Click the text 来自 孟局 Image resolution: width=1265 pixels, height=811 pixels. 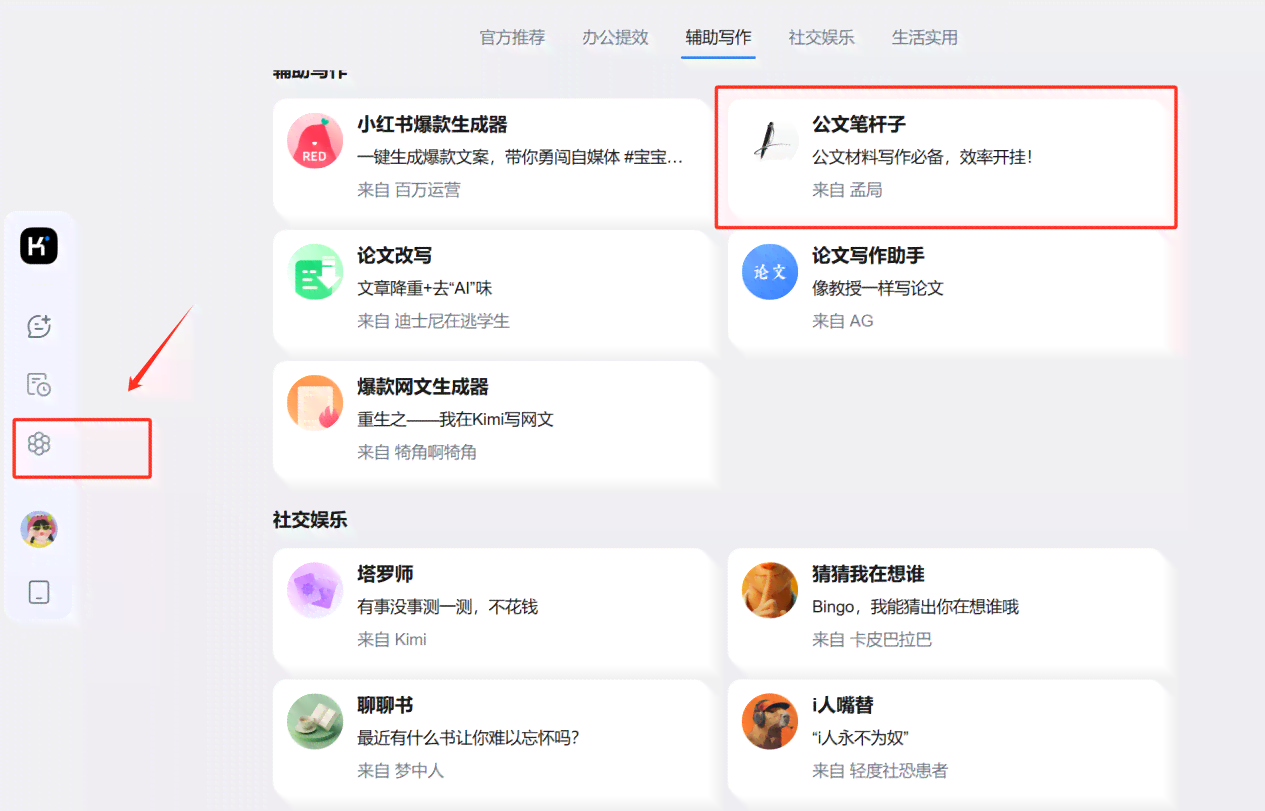click(x=847, y=189)
